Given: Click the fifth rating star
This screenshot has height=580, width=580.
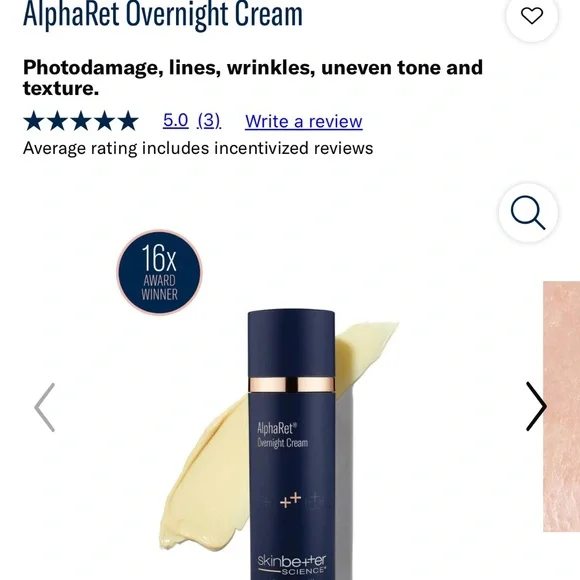Looking at the screenshot, I should [x=128, y=121].
